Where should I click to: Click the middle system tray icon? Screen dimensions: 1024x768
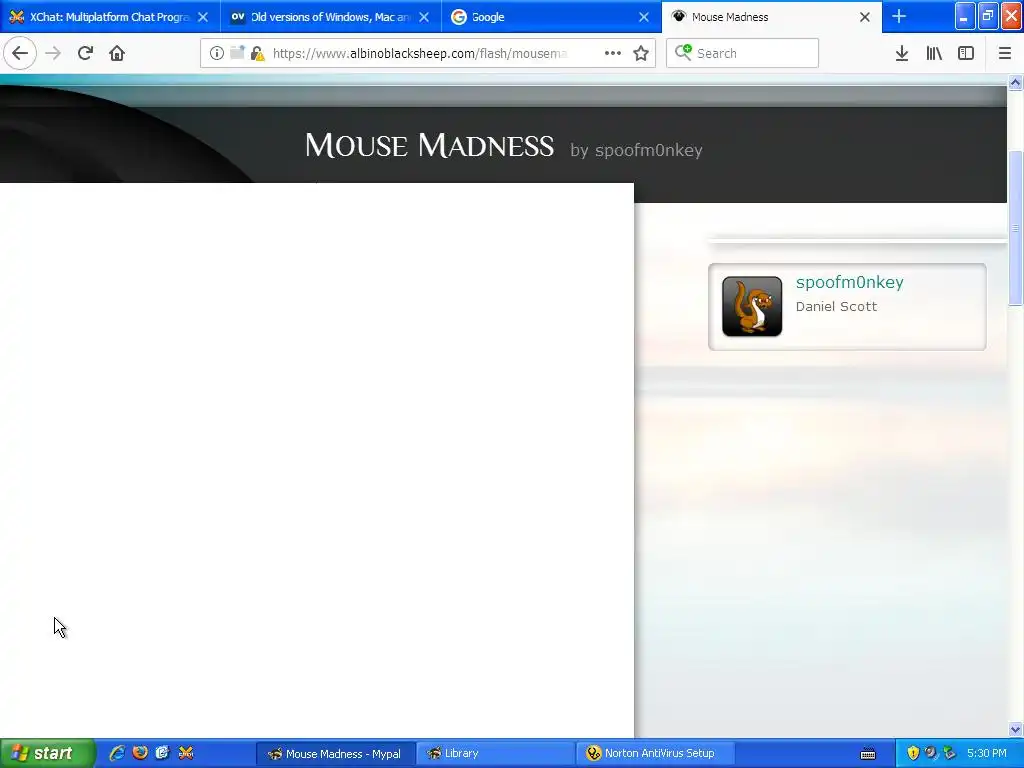click(931, 753)
